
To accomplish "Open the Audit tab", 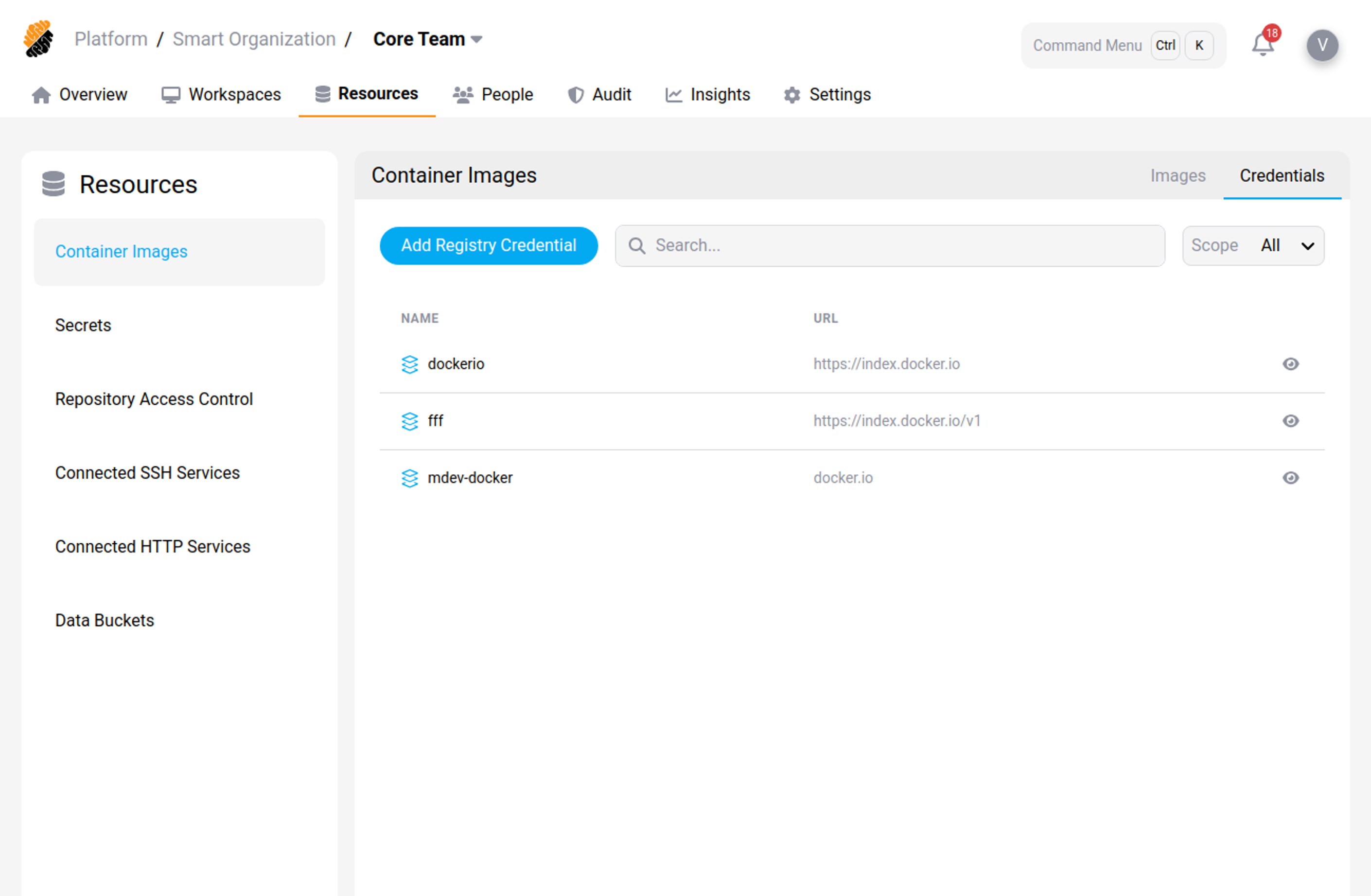I will click(599, 94).
